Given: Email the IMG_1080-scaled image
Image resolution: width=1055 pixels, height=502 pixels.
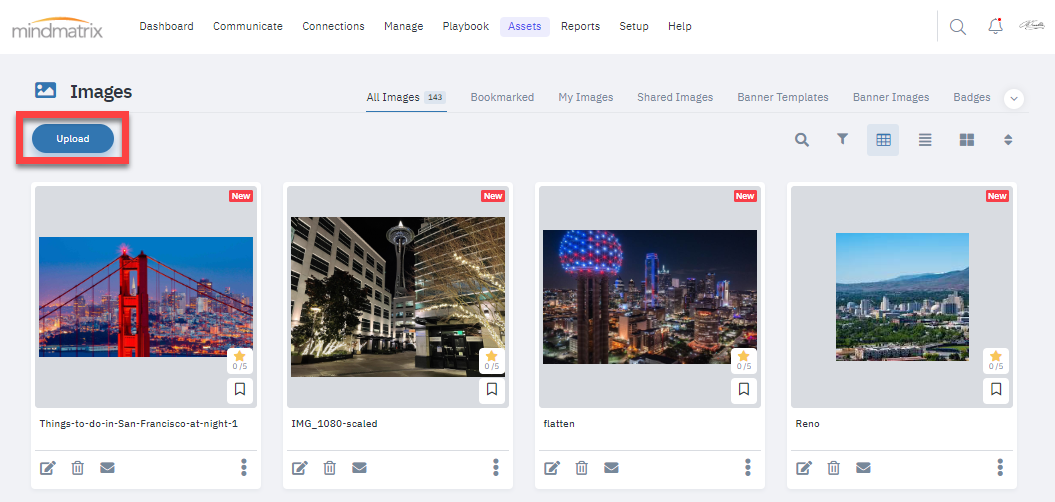Looking at the screenshot, I should pos(359,468).
